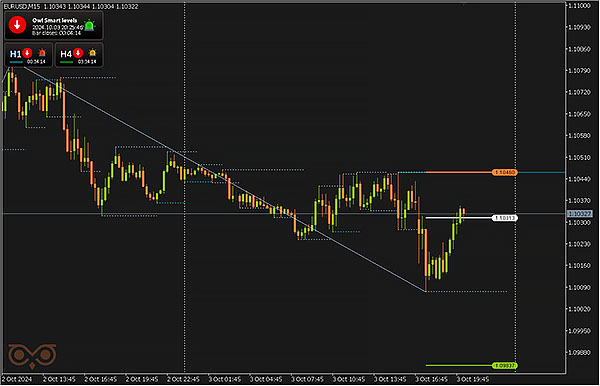Click the 2 Oct 22:45 time label
The width and height of the screenshot is (600, 386).
(183, 379)
